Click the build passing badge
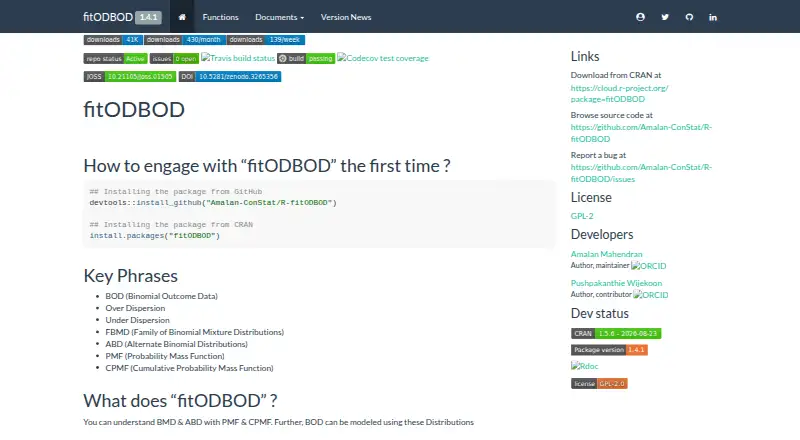The image size is (800, 440). point(306,59)
